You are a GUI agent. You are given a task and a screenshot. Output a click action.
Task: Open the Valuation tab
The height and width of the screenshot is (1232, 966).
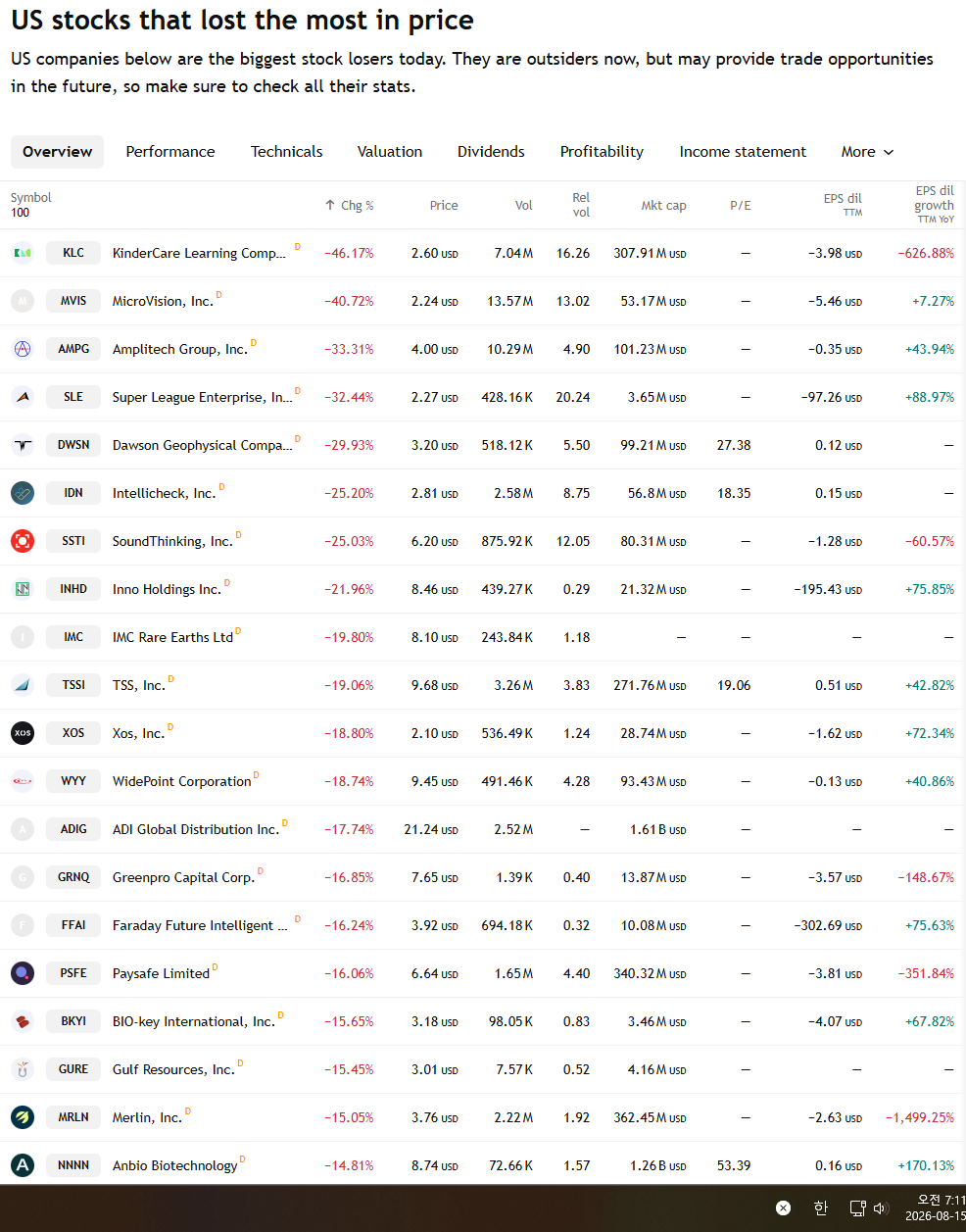click(x=390, y=152)
